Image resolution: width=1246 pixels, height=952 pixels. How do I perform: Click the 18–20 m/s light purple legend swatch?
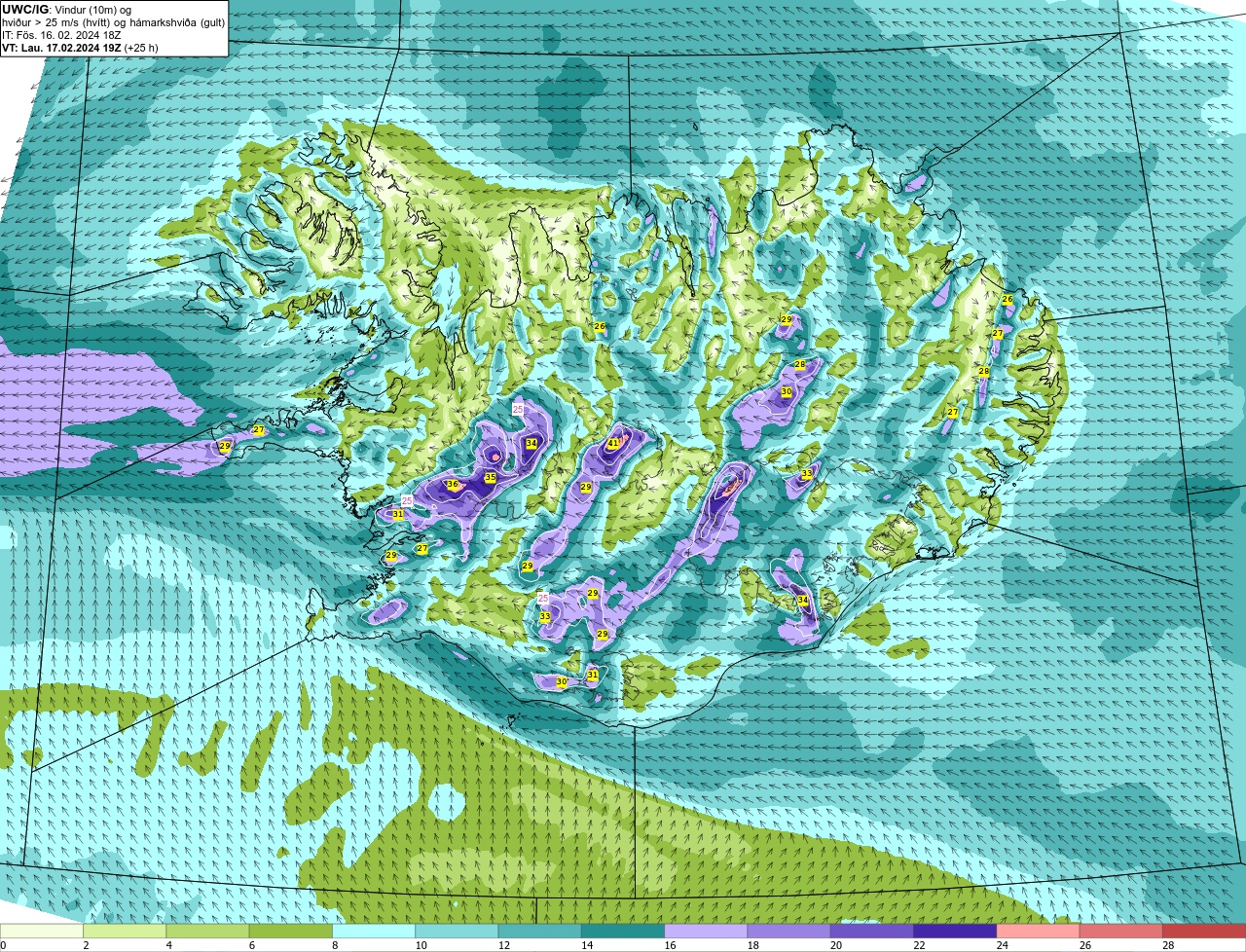click(x=789, y=932)
